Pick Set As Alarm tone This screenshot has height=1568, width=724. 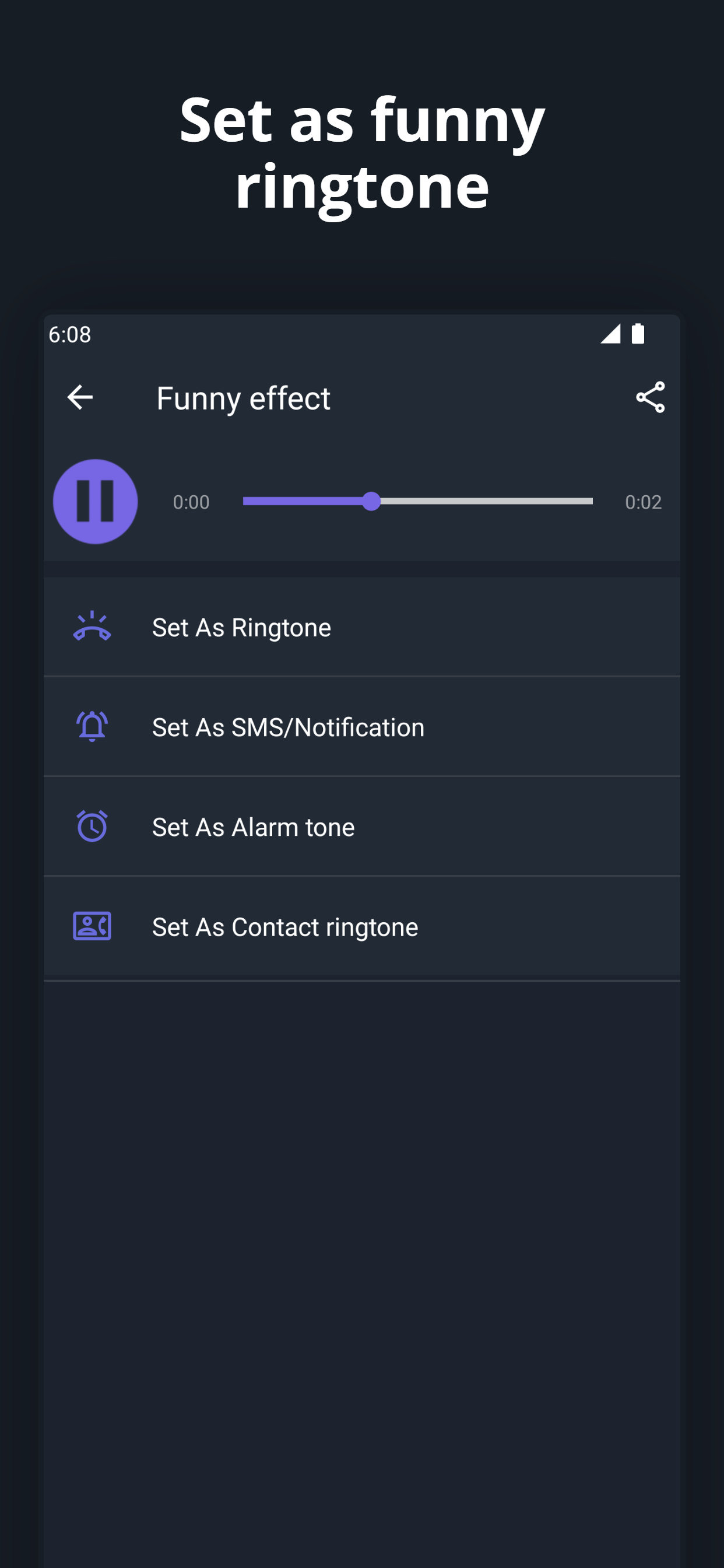(x=253, y=827)
